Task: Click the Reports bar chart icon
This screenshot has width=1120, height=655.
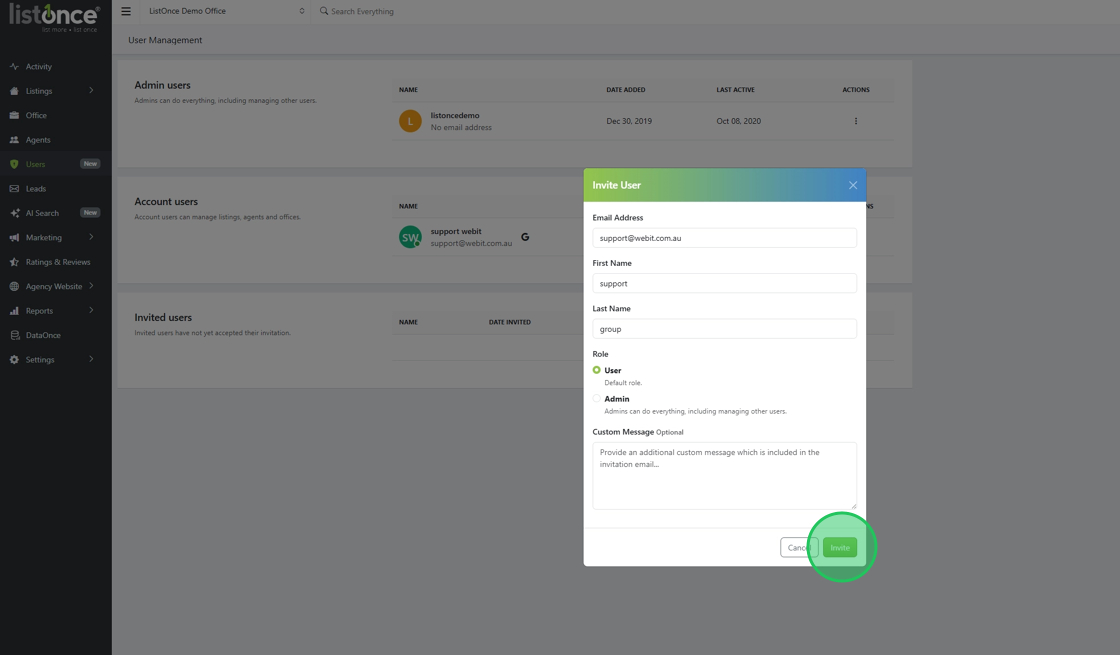Action: [x=14, y=311]
